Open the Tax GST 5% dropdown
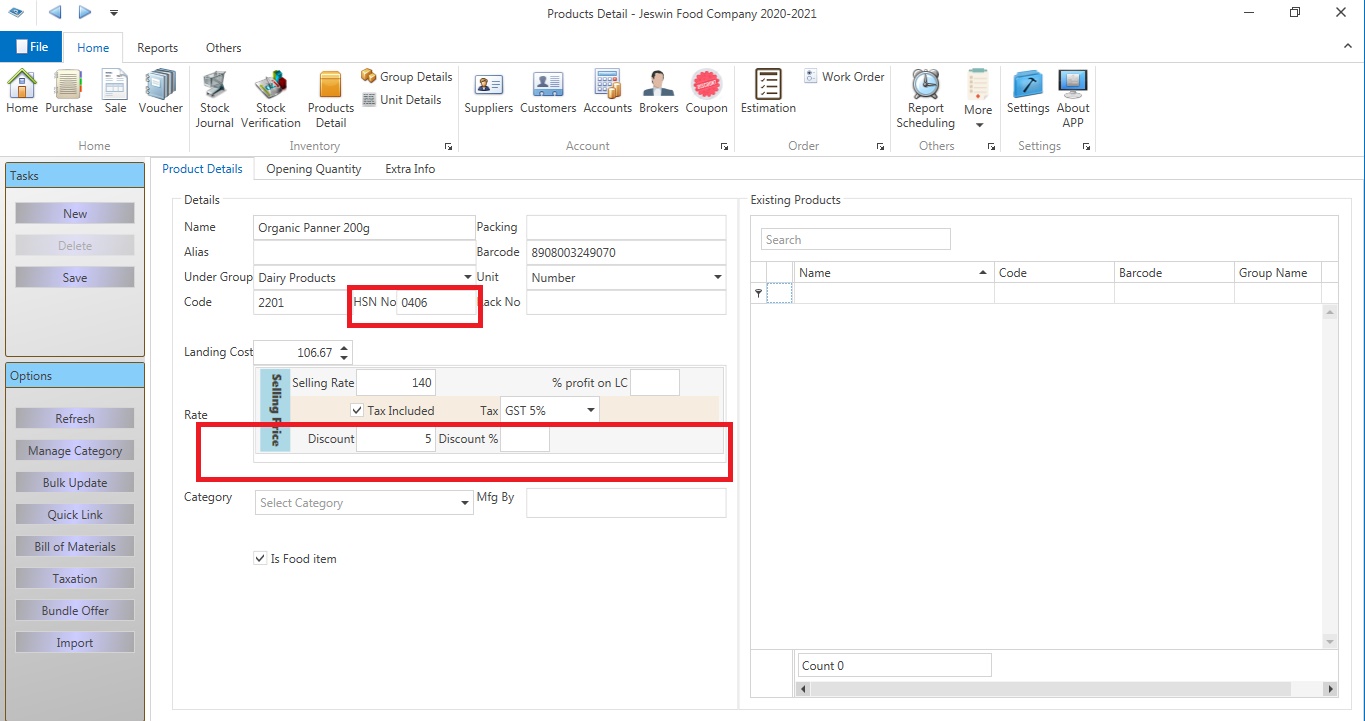The height and width of the screenshot is (721, 1365). pyautogui.click(x=590, y=410)
